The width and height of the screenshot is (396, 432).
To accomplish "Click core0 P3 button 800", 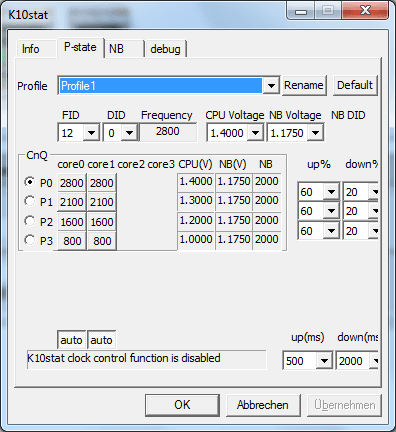I will coord(72,241).
